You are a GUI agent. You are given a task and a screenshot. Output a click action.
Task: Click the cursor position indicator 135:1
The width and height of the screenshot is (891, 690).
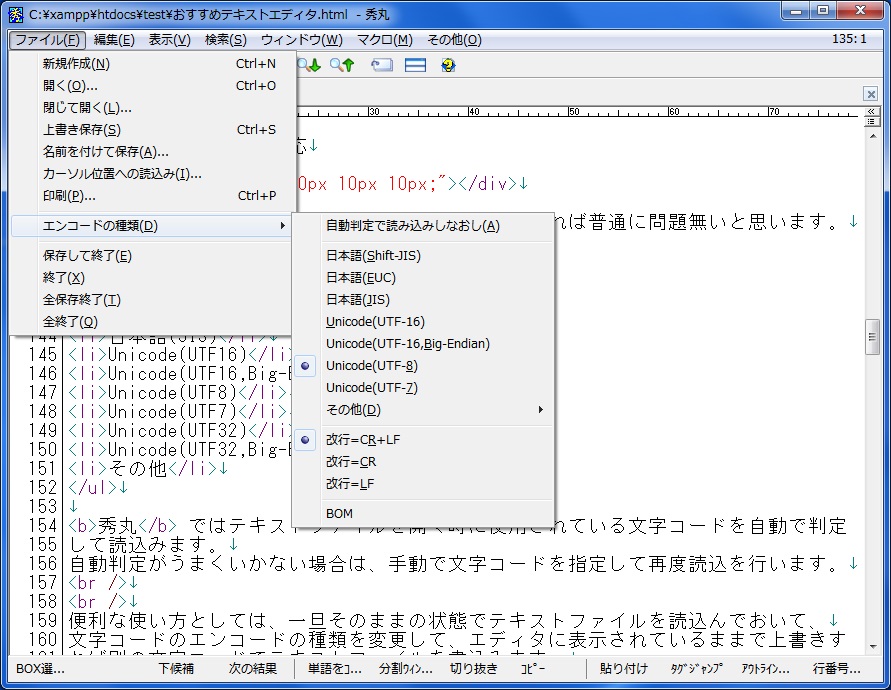[x=850, y=39]
